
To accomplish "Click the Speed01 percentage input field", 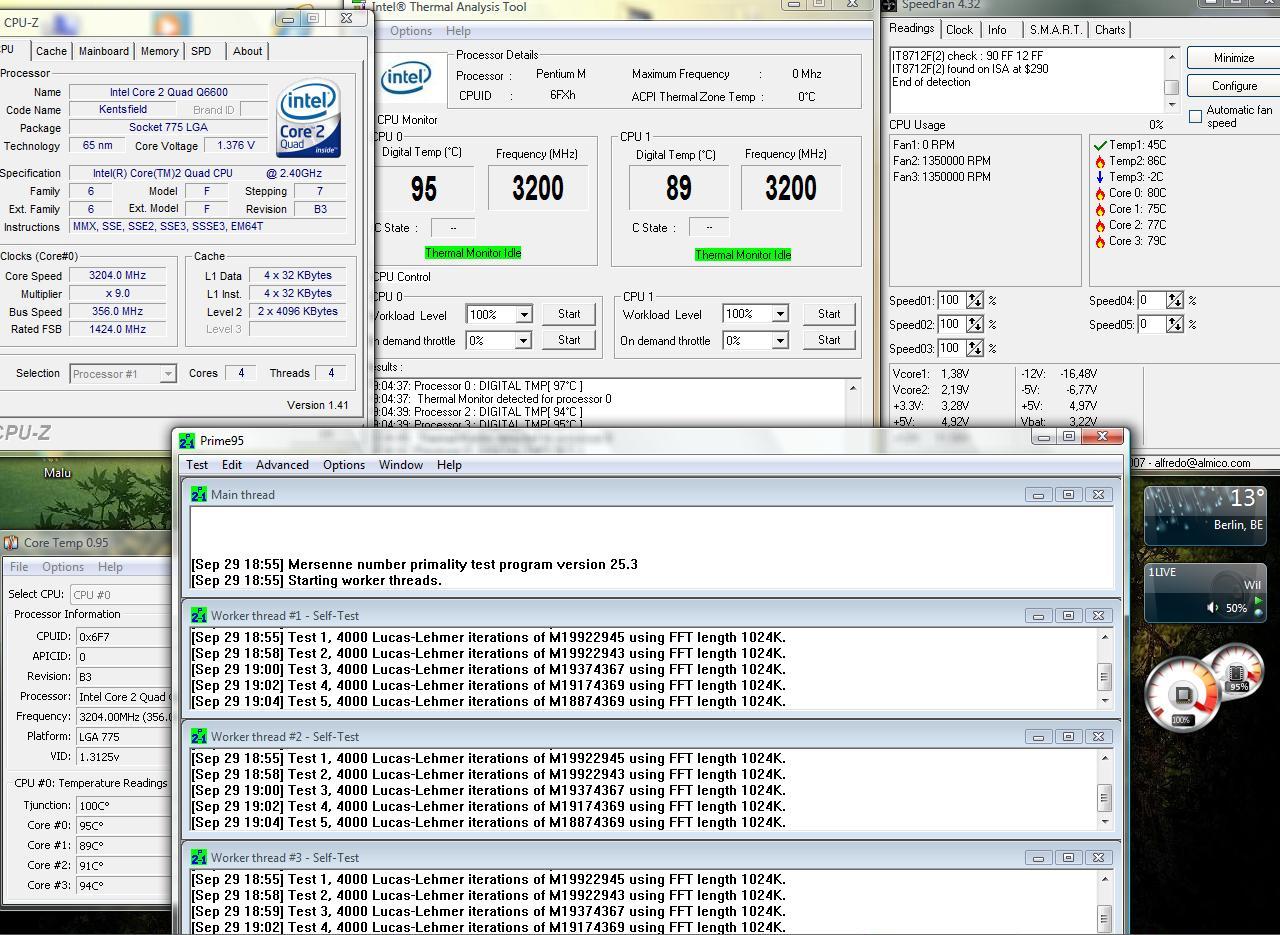I will [x=951, y=300].
